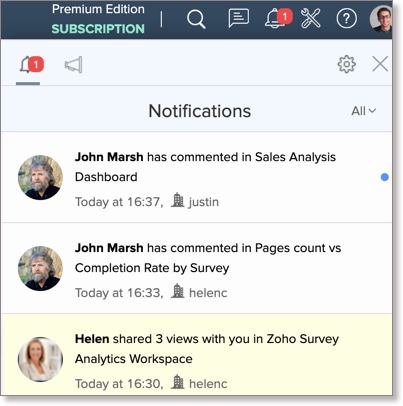Viewport: 403px width, 406px height.
Task: Click Premium Edition label
Action: click(98, 9)
